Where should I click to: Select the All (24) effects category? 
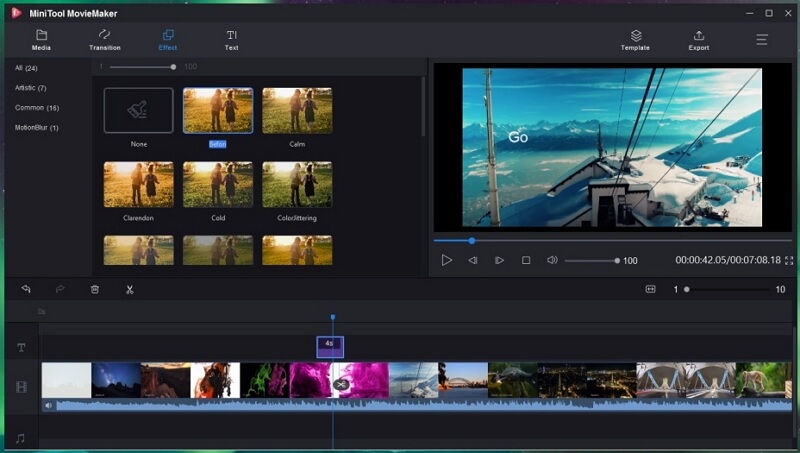[26, 68]
